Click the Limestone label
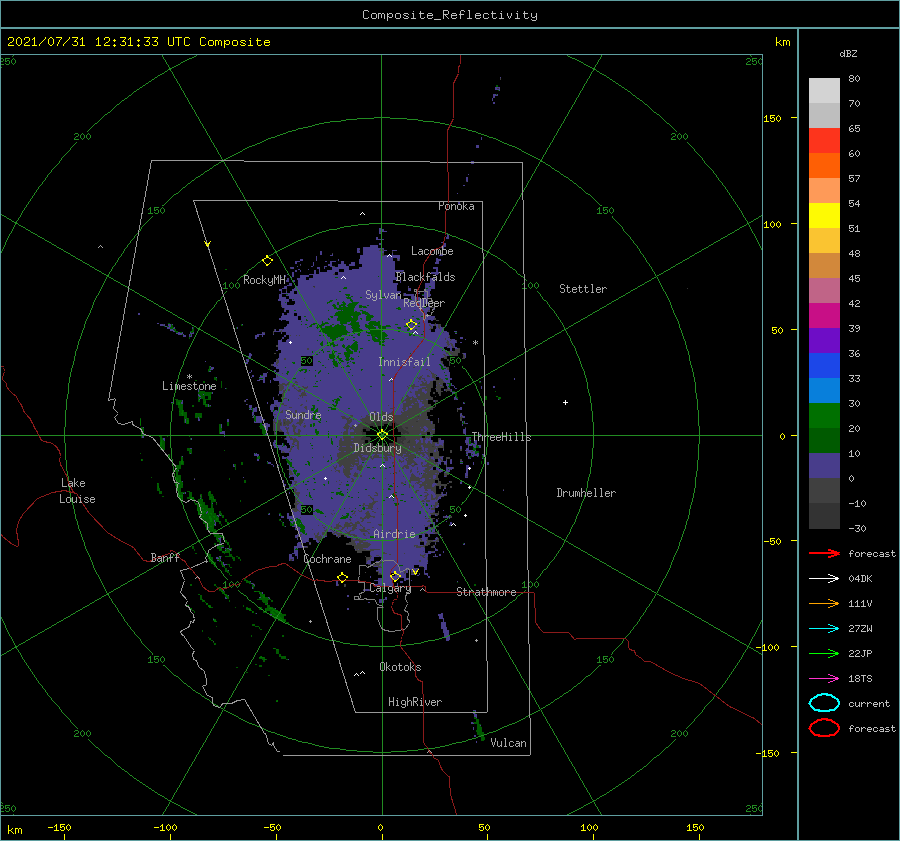900x841 pixels. coord(189,386)
